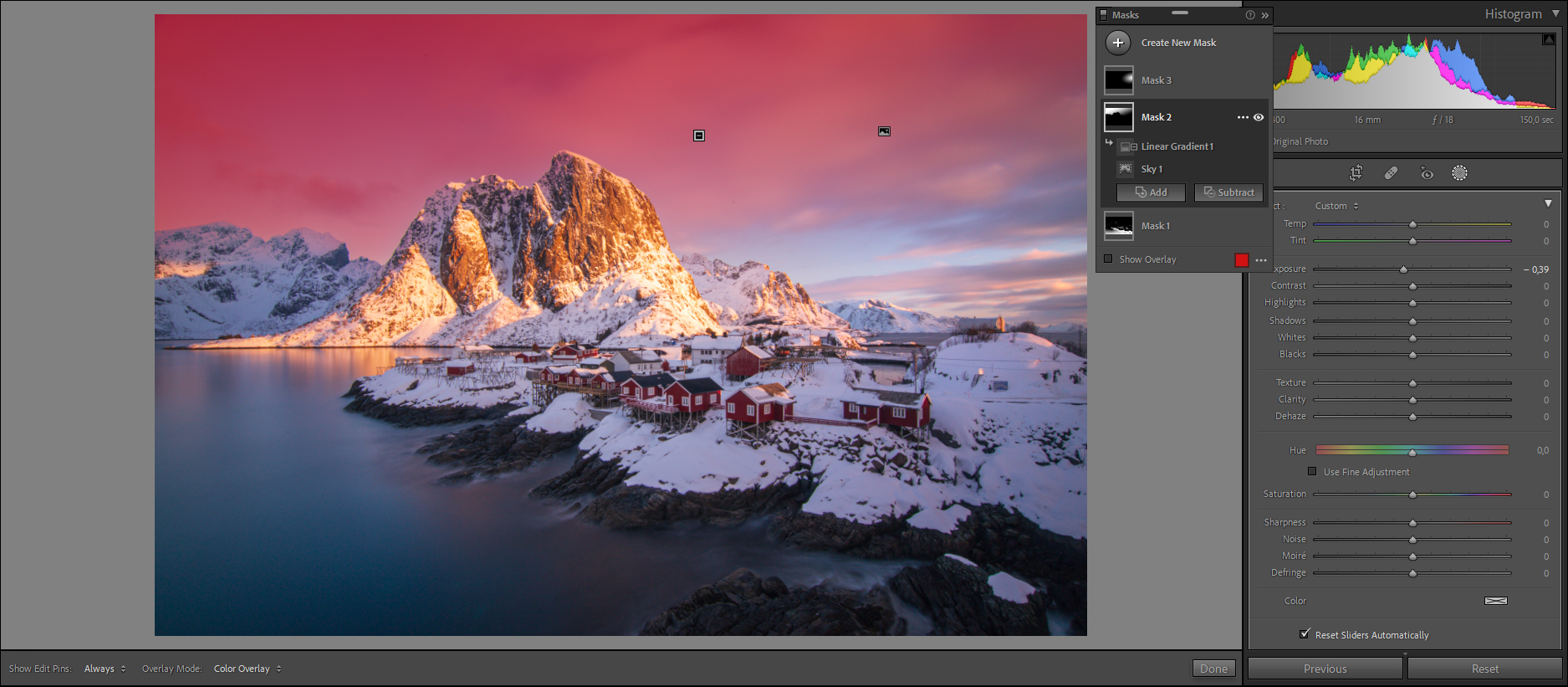This screenshot has width=1568, height=687.
Task: Click the Sharpness slider handle
Action: pos(1412,523)
